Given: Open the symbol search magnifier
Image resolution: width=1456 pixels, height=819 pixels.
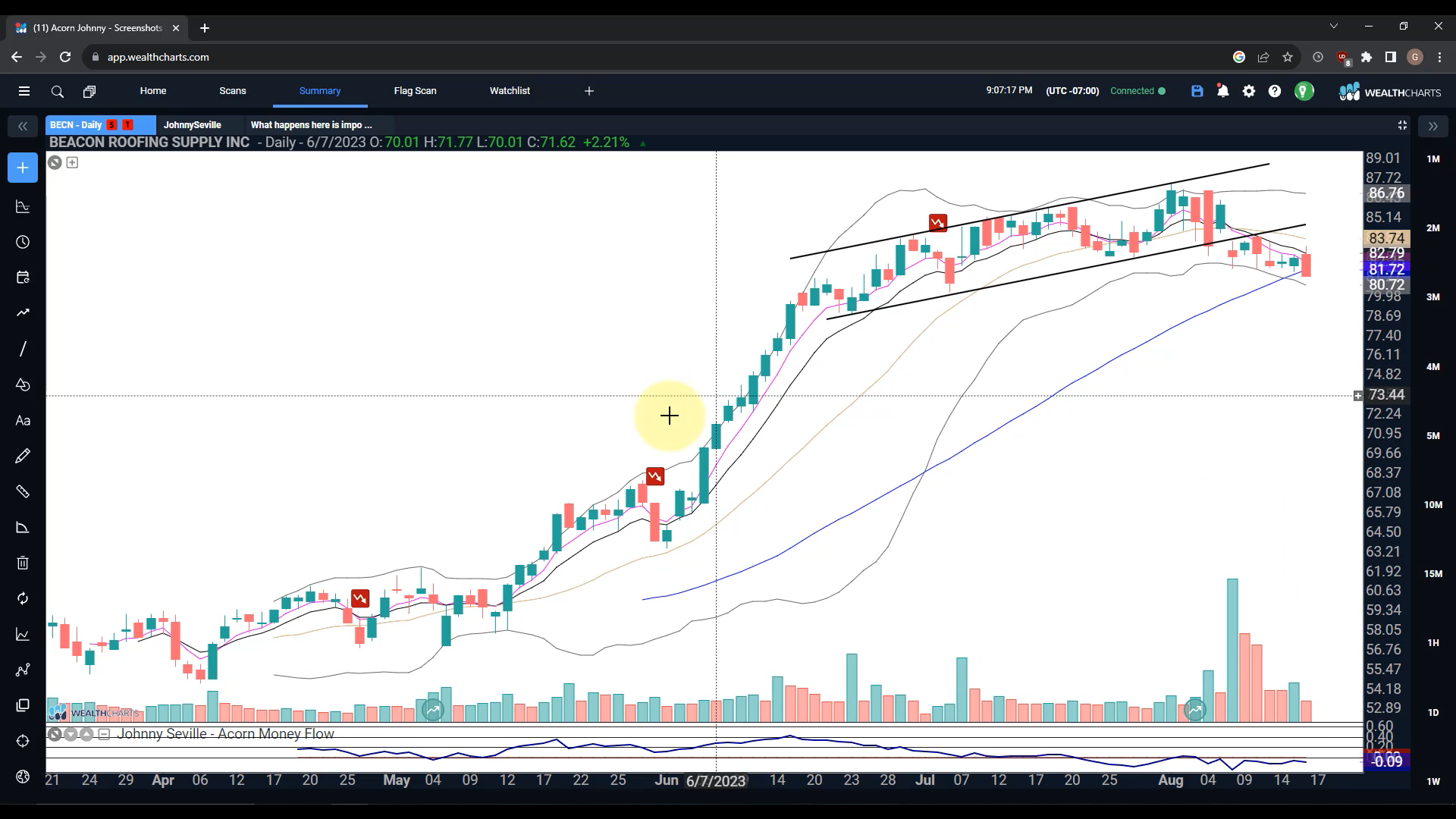Looking at the screenshot, I should (57, 92).
